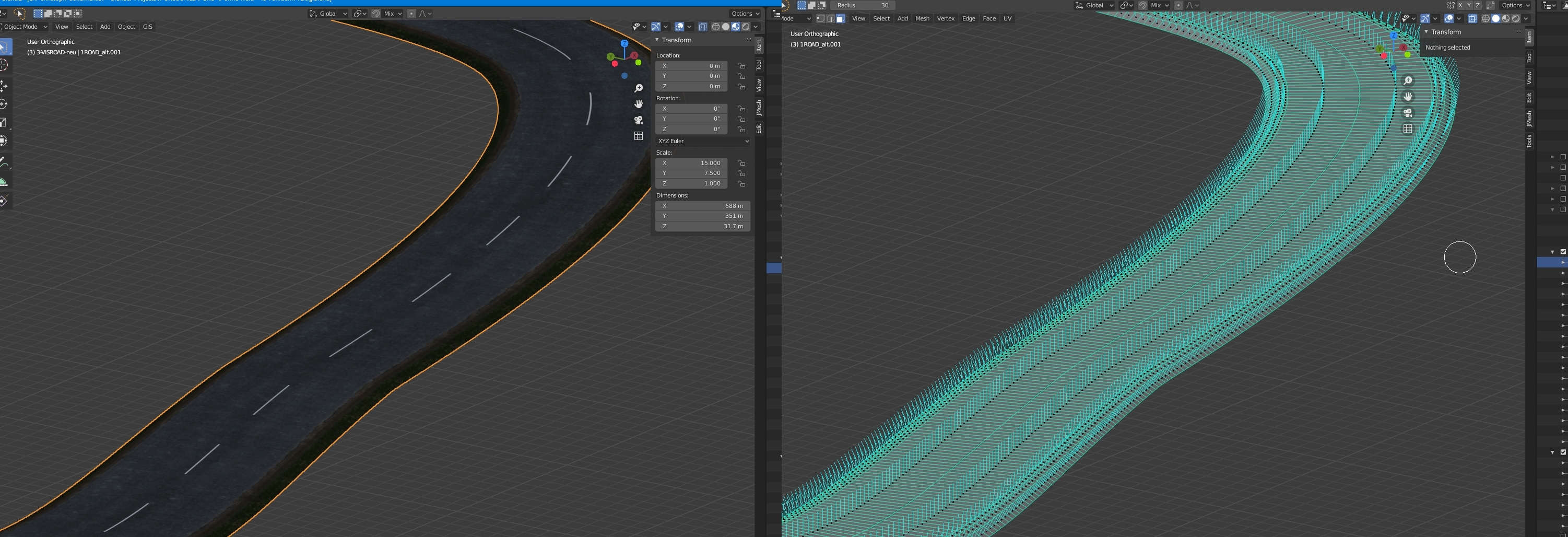Open Options dropdown in right viewport
This screenshot has width=1568, height=537.
pyautogui.click(x=1515, y=5)
